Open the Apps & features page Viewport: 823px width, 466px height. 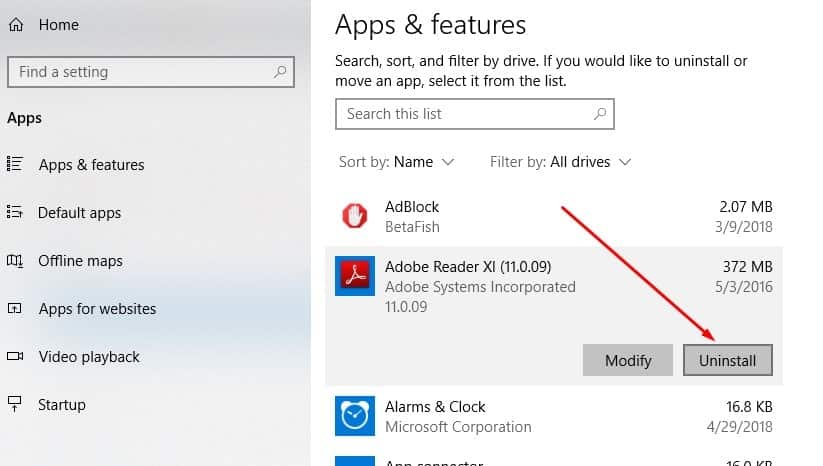click(x=91, y=165)
